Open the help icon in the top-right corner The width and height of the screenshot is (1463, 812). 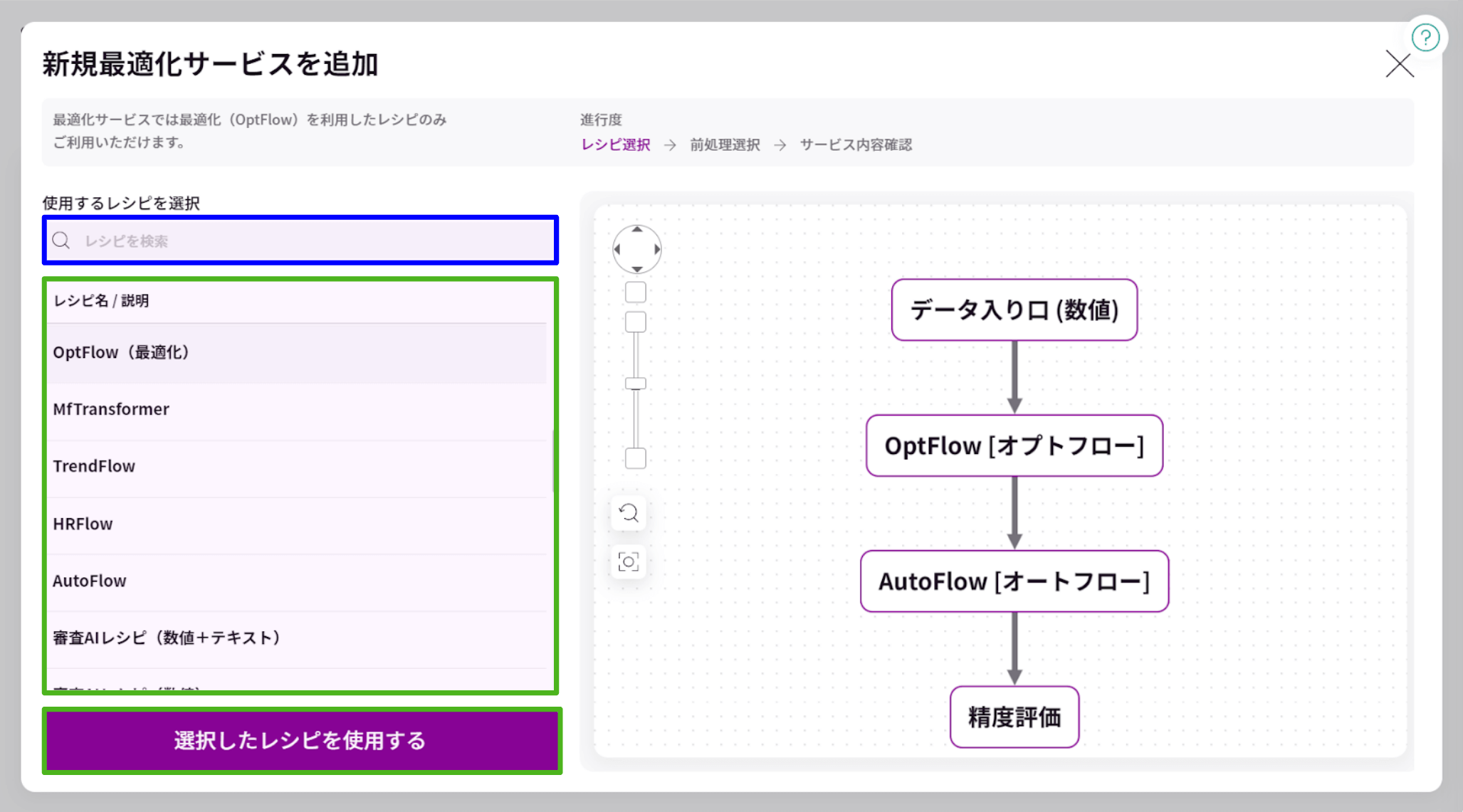[x=1426, y=38]
